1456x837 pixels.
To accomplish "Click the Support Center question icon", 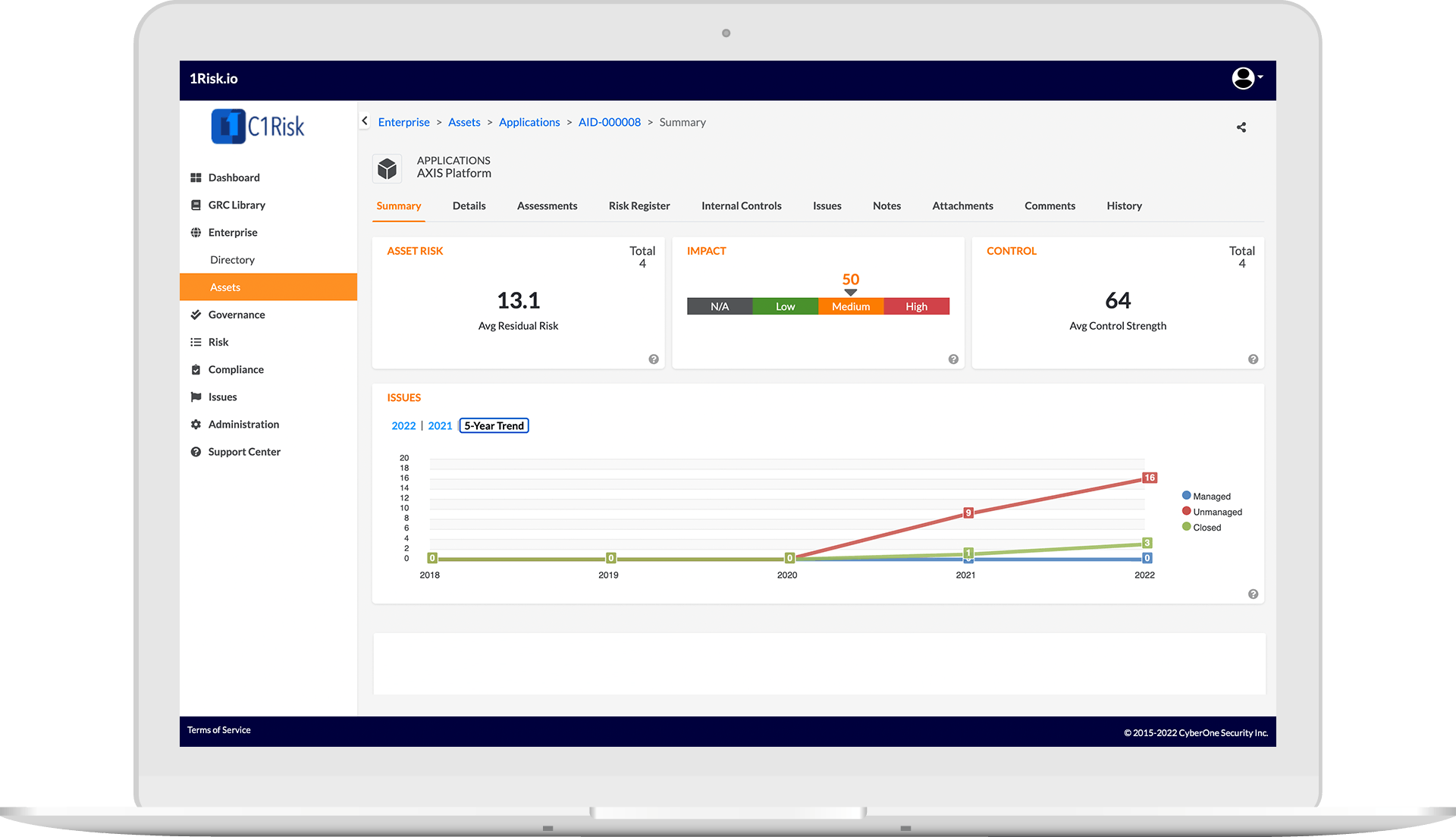I will point(196,452).
